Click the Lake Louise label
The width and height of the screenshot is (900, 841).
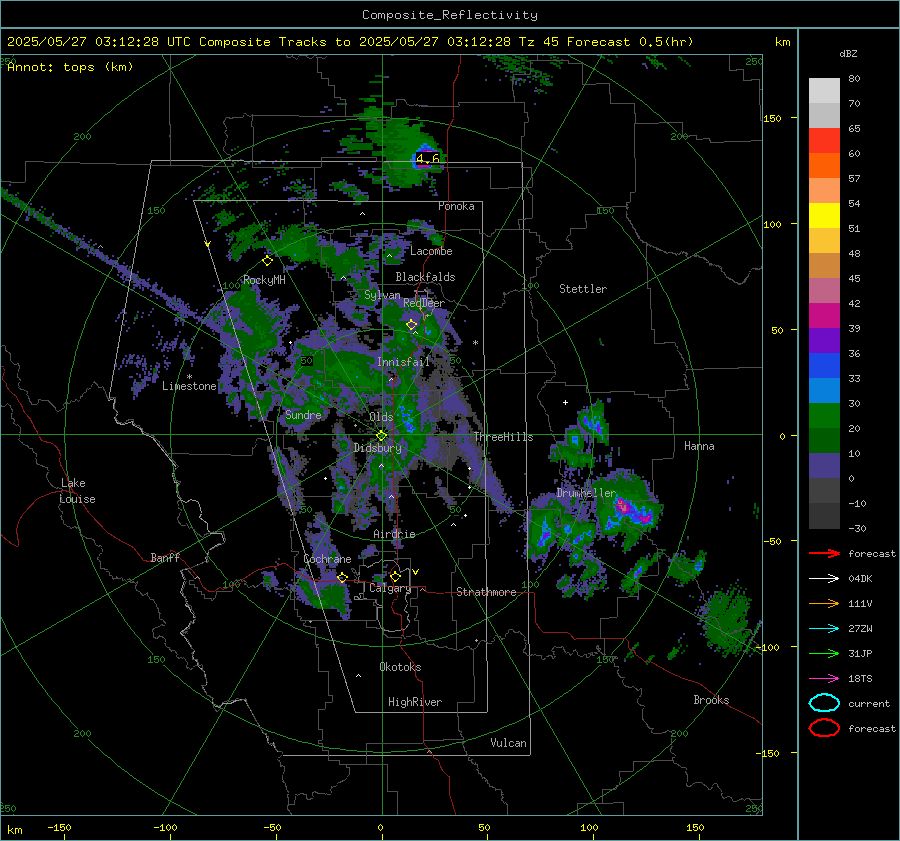[x=77, y=491]
